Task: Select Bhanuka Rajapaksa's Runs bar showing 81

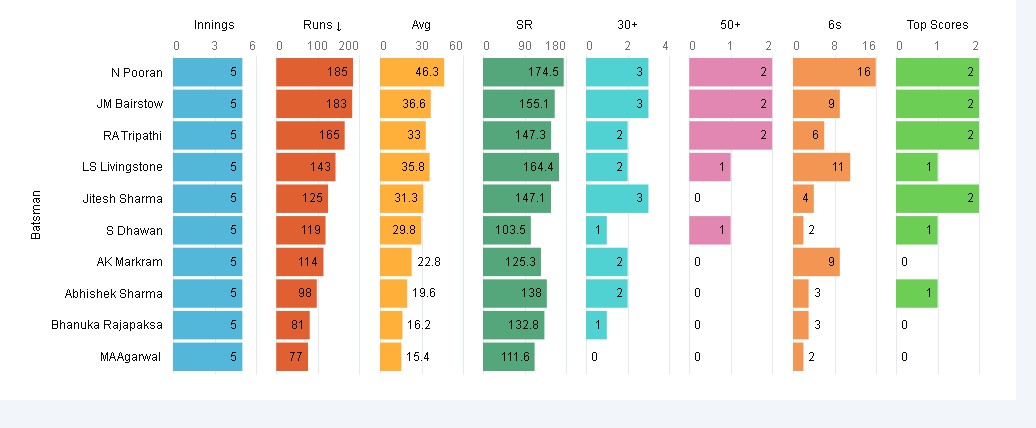Action: tap(292, 325)
